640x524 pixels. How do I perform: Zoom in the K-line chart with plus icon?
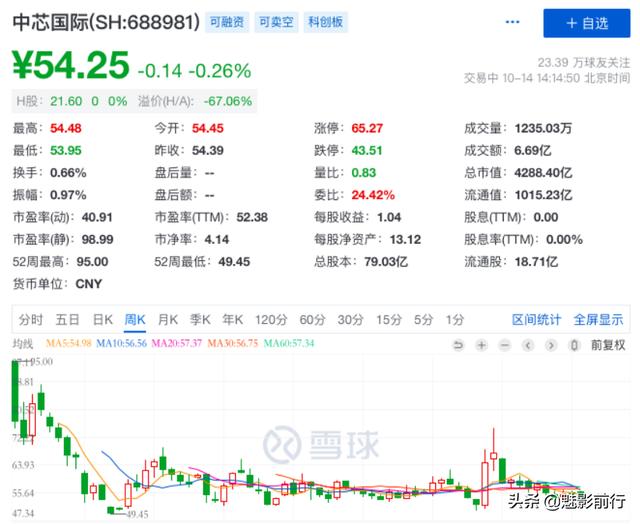pyautogui.click(x=482, y=346)
